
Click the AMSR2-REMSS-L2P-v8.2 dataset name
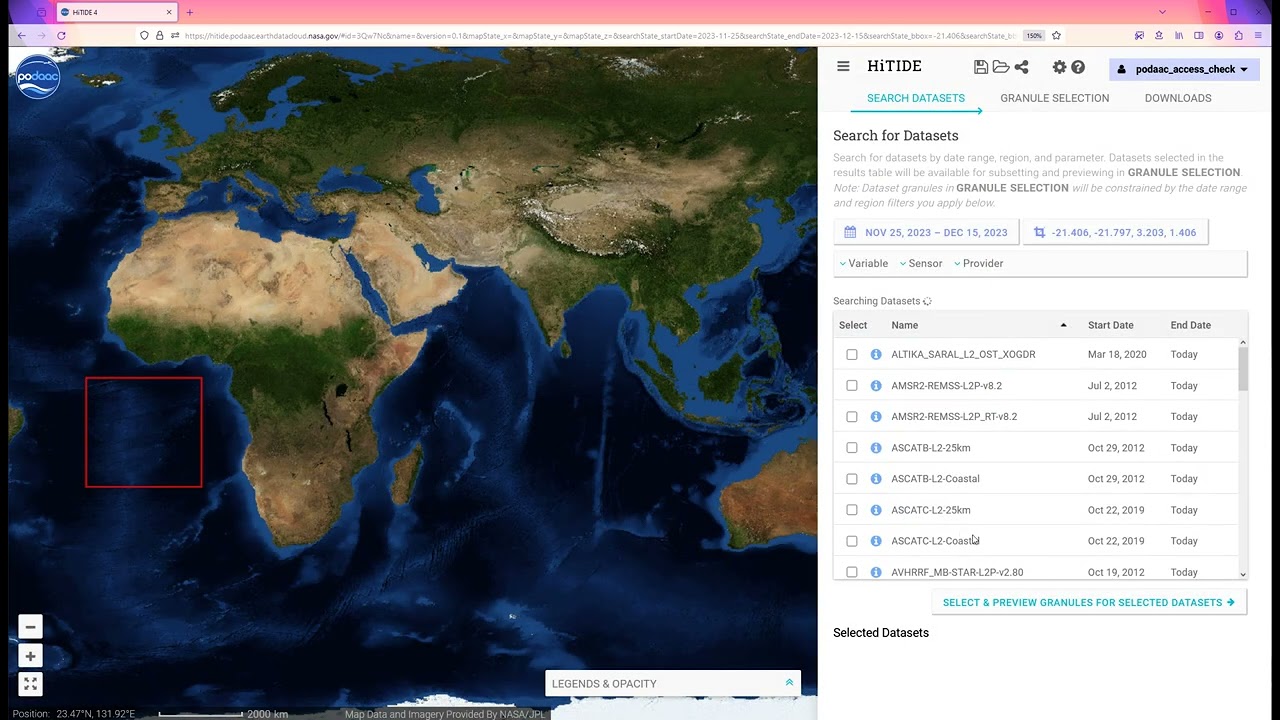(946, 385)
